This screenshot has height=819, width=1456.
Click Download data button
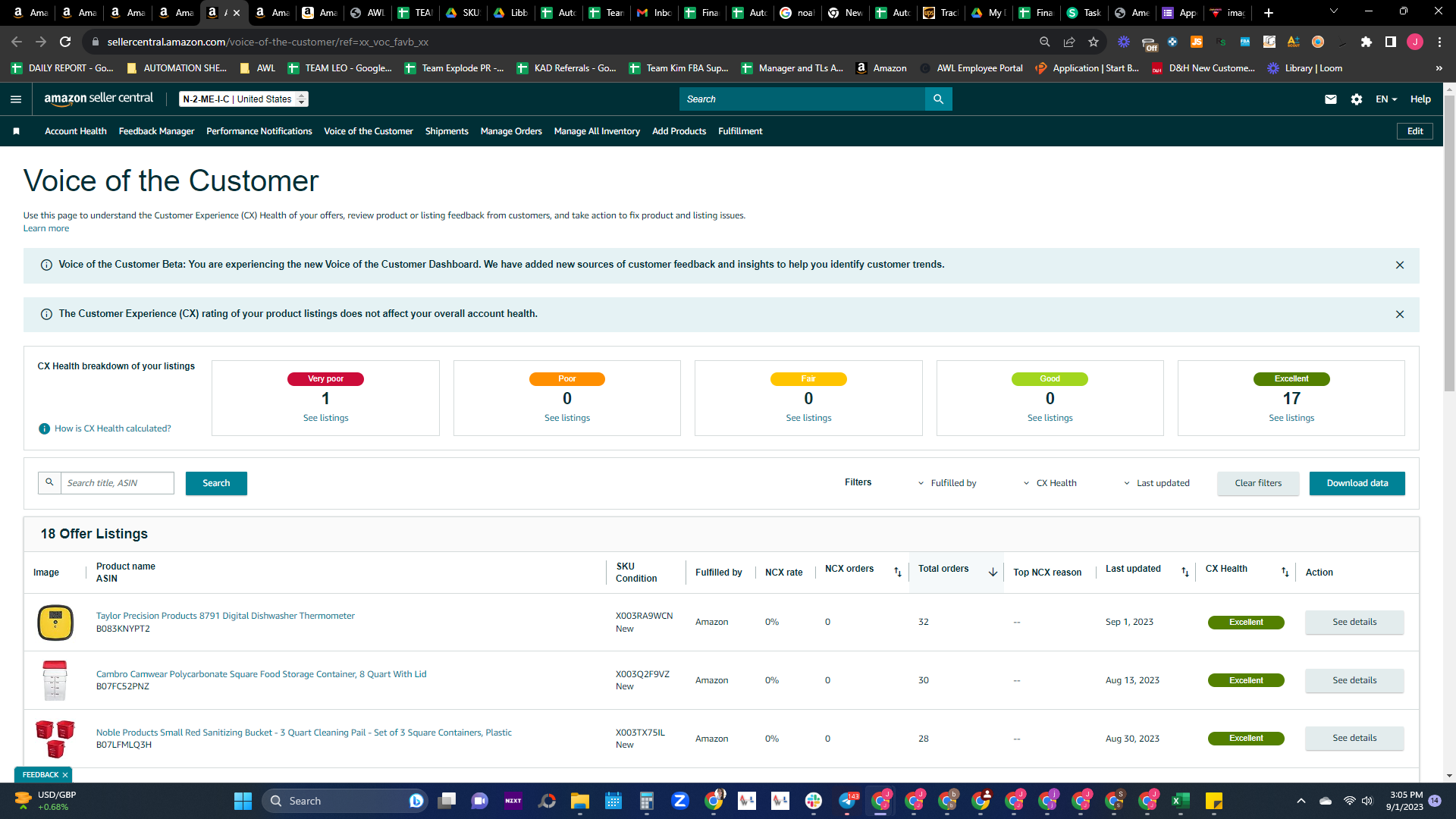click(1357, 484)
